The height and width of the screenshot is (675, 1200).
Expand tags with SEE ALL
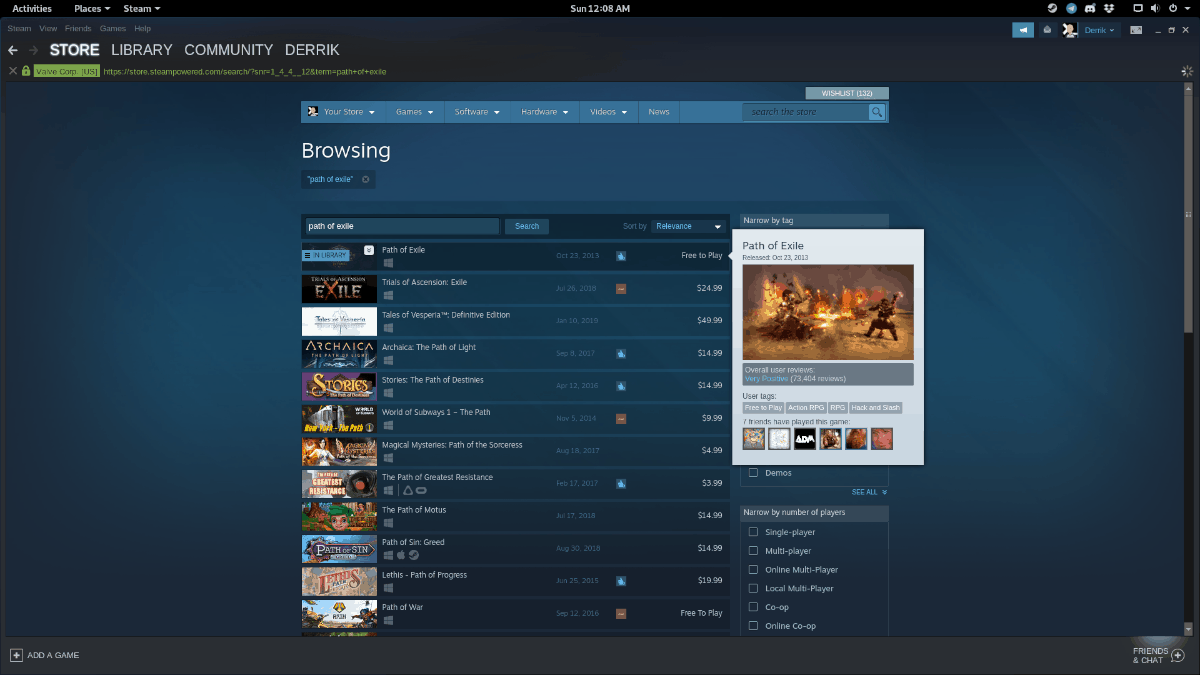tap(869, 492)
